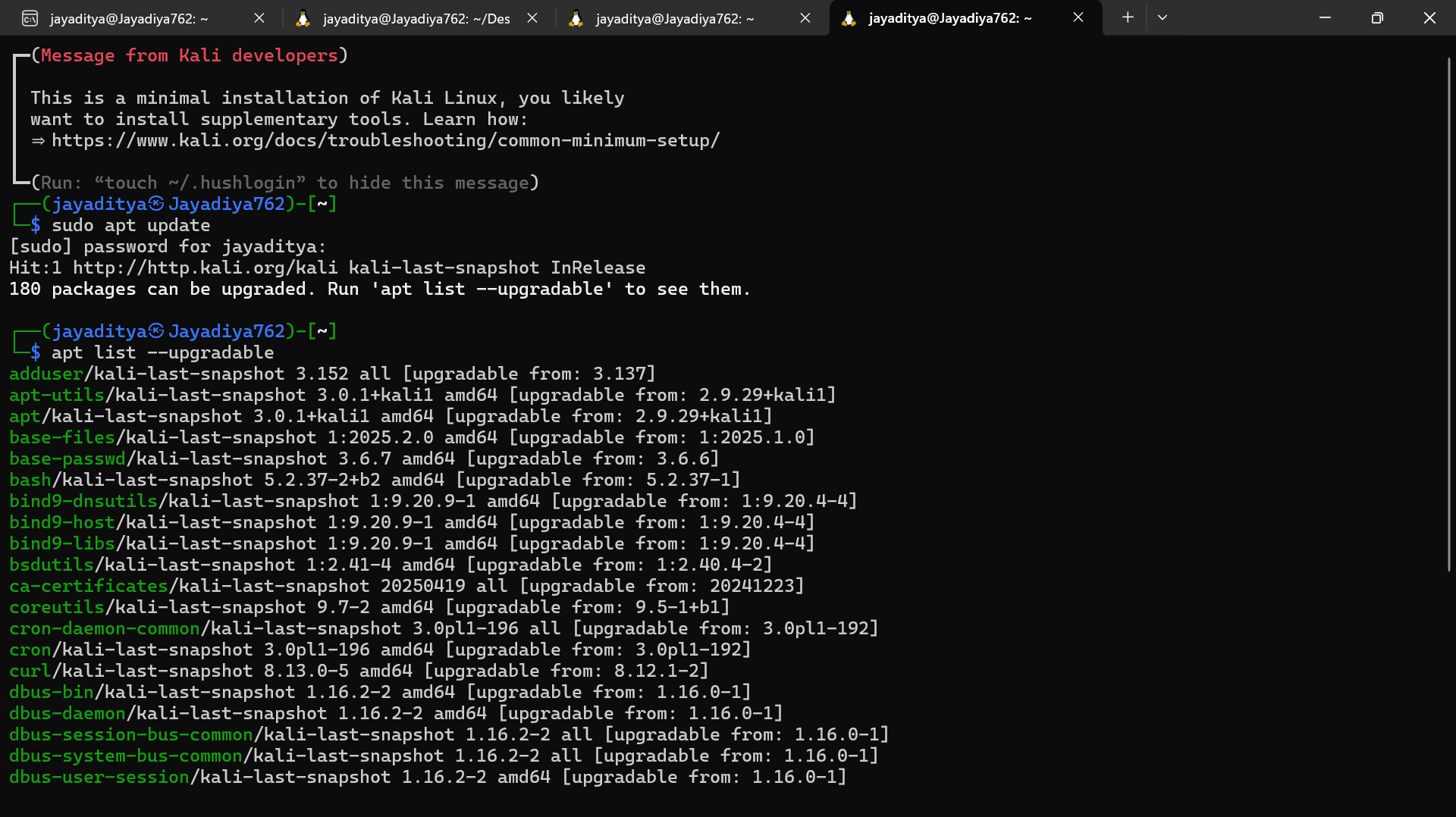Click the '180 packages can be upgraded' line

coord(379,290)
